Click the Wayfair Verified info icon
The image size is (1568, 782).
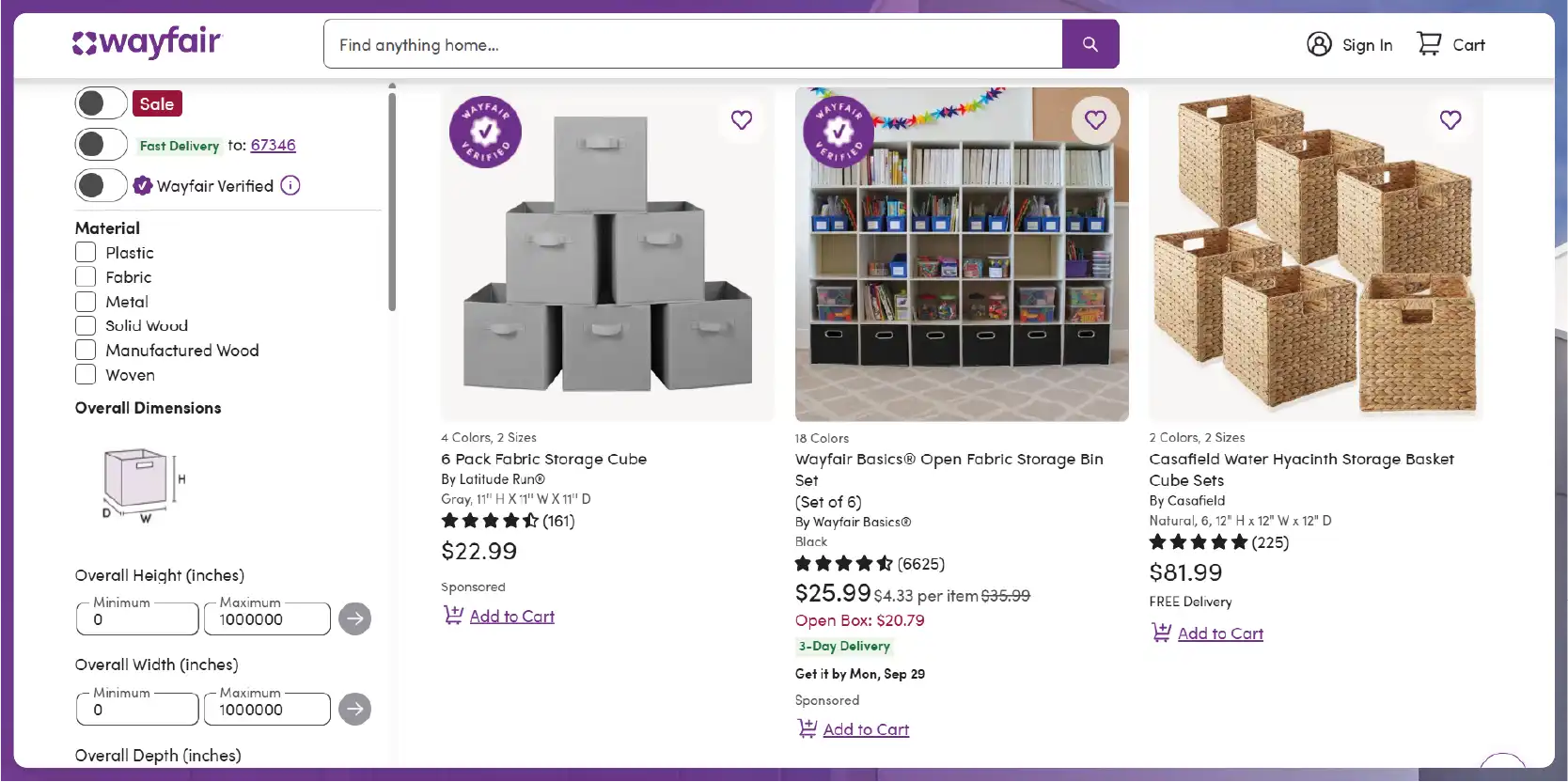pos(290,185)
